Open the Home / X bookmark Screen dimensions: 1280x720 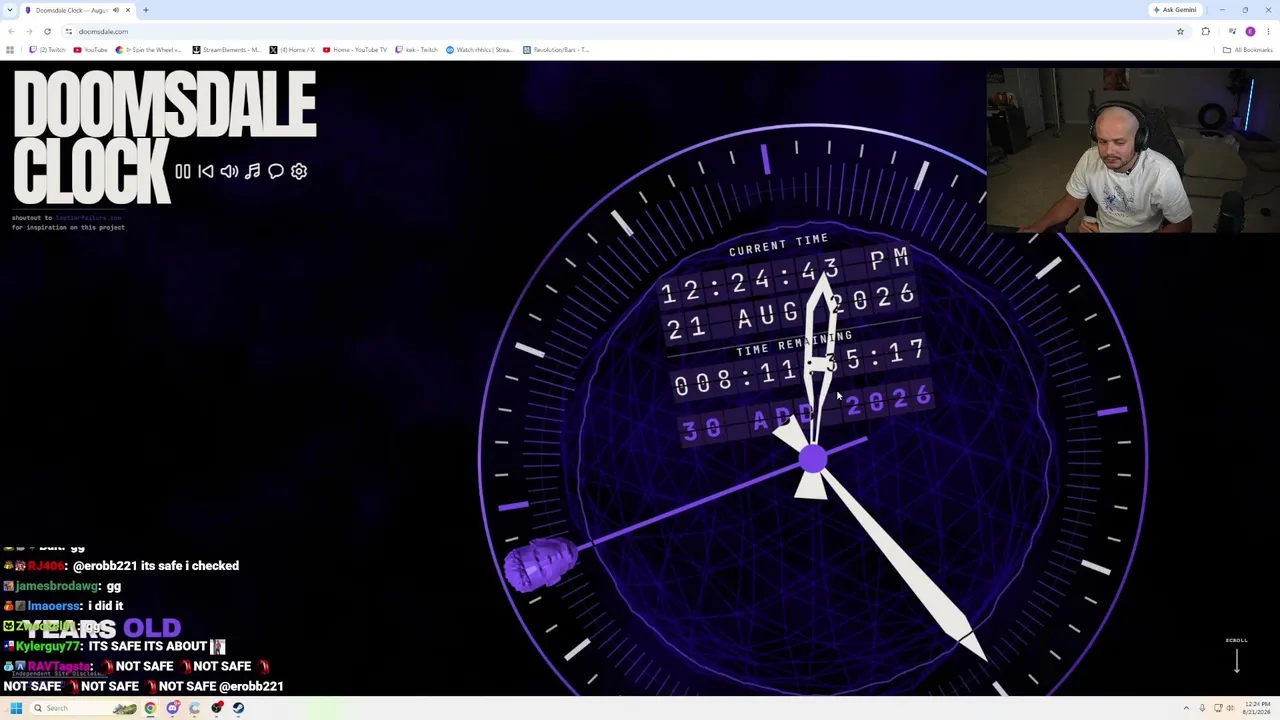tap(292, 50)
